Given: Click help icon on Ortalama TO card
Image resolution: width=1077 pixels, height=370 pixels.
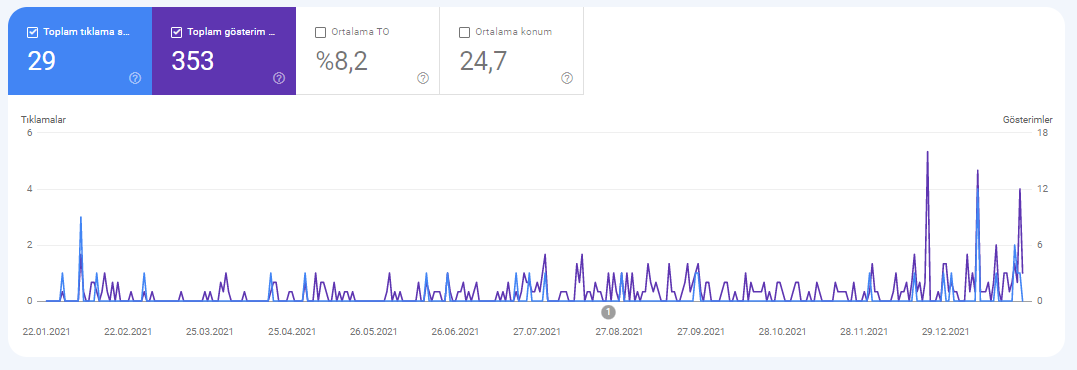Looking at the screenshot, I should (423, 78).
